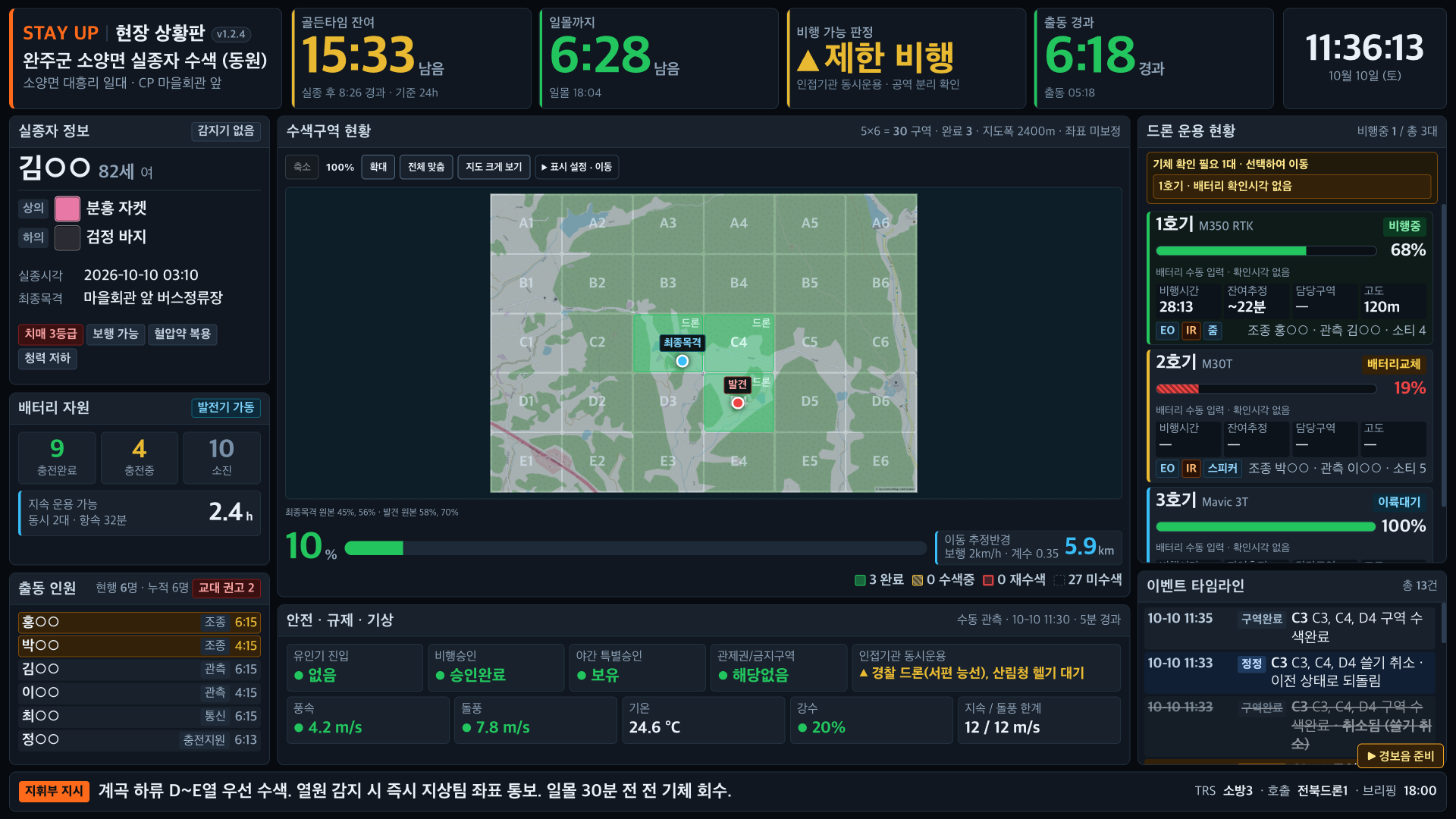Click the EO sensor tag on 1호기

tap(1168, 331)
